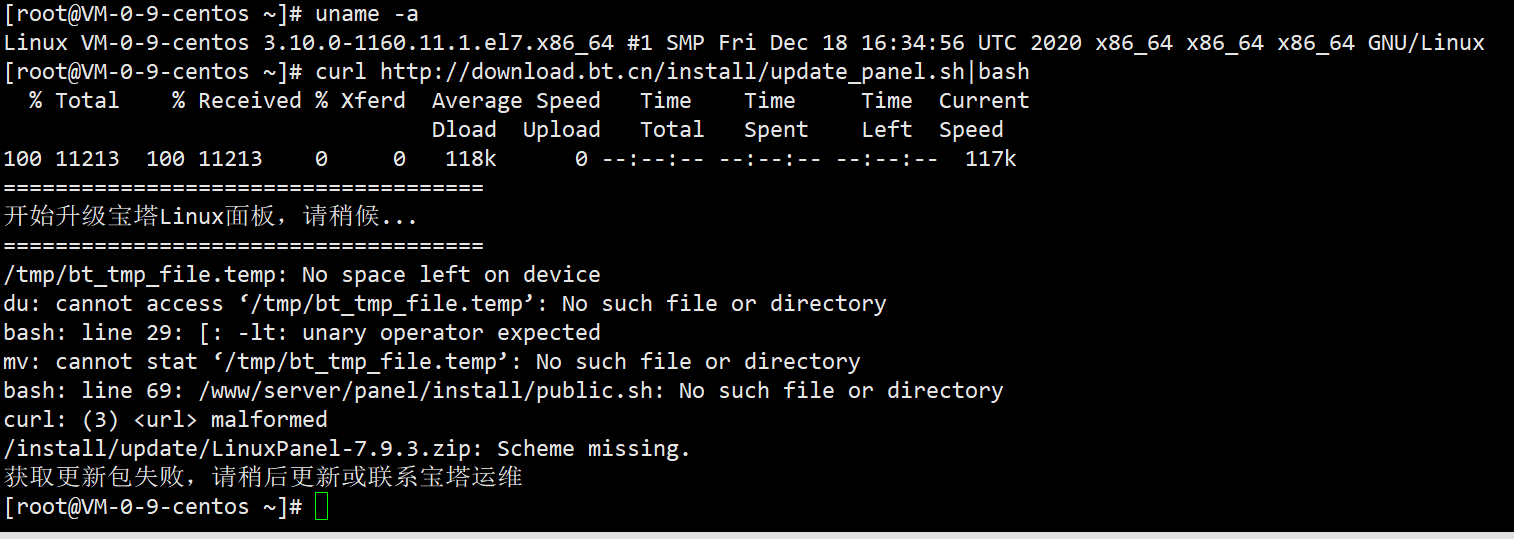Viewport: 1514px width, 539px height.
Task: Click the "118k" Dload speed value
Action: click(x=470, y=159)
